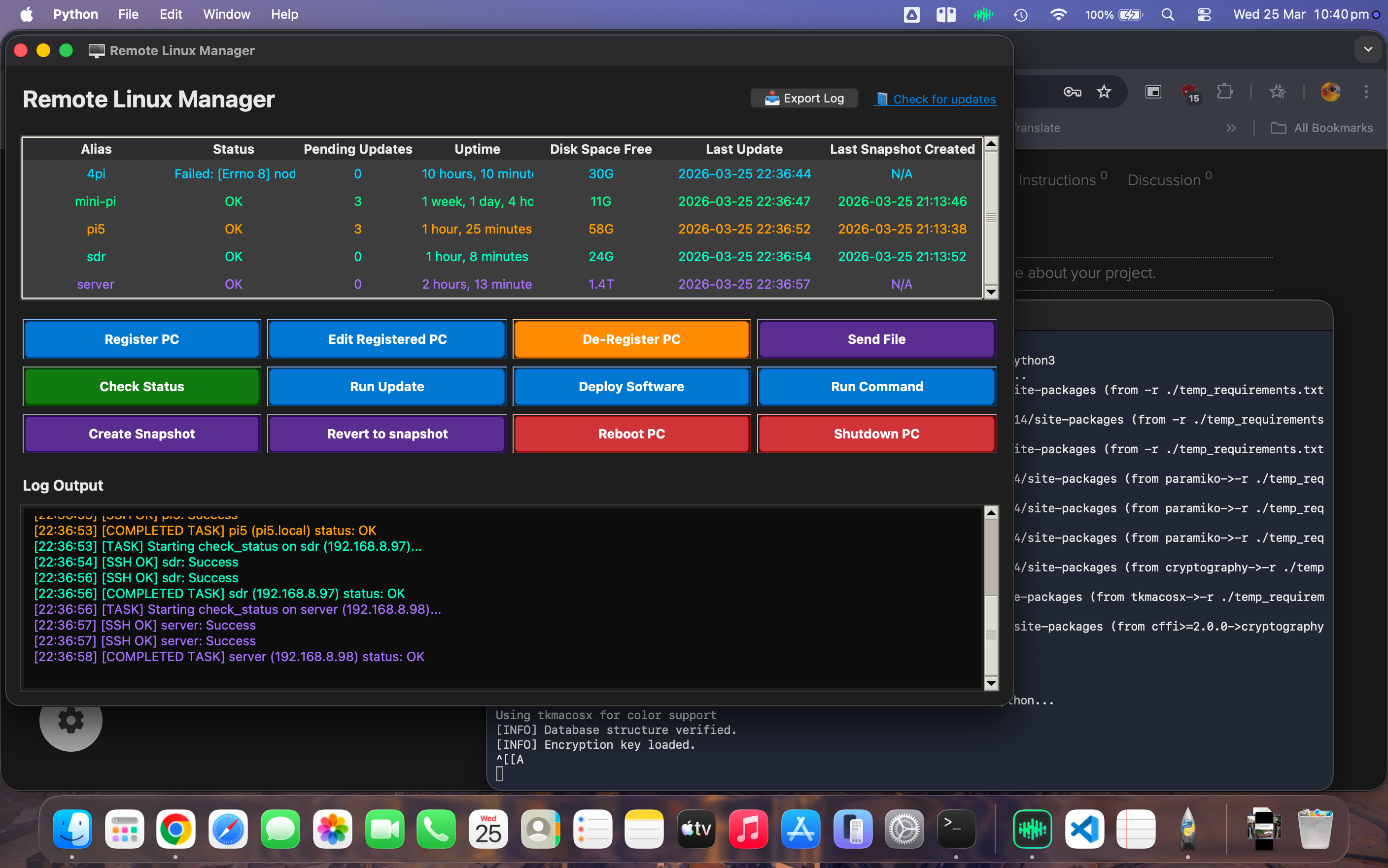Open Spotlight search in the menu bar
The width and height of the screenshot is (1388, 868).
1168,14
